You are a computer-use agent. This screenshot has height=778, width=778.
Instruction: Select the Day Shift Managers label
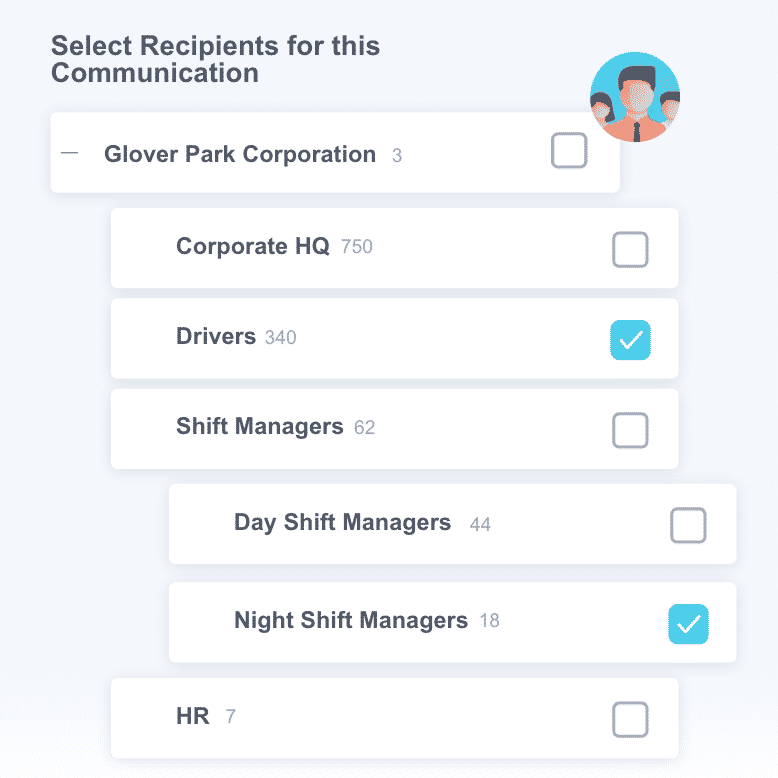[x=342, y=522]
